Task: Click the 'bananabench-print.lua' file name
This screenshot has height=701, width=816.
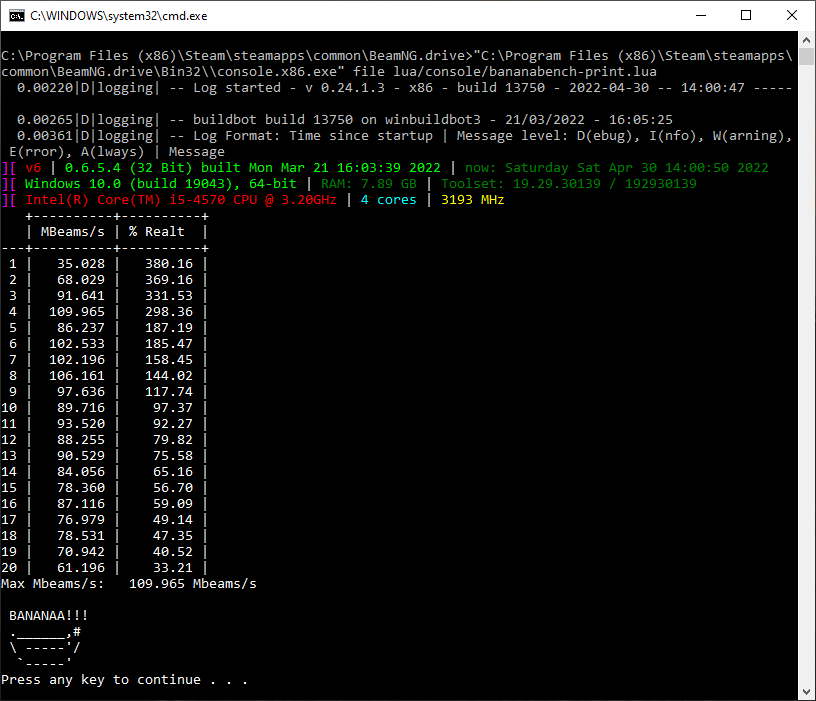Action: coord(572,72)
